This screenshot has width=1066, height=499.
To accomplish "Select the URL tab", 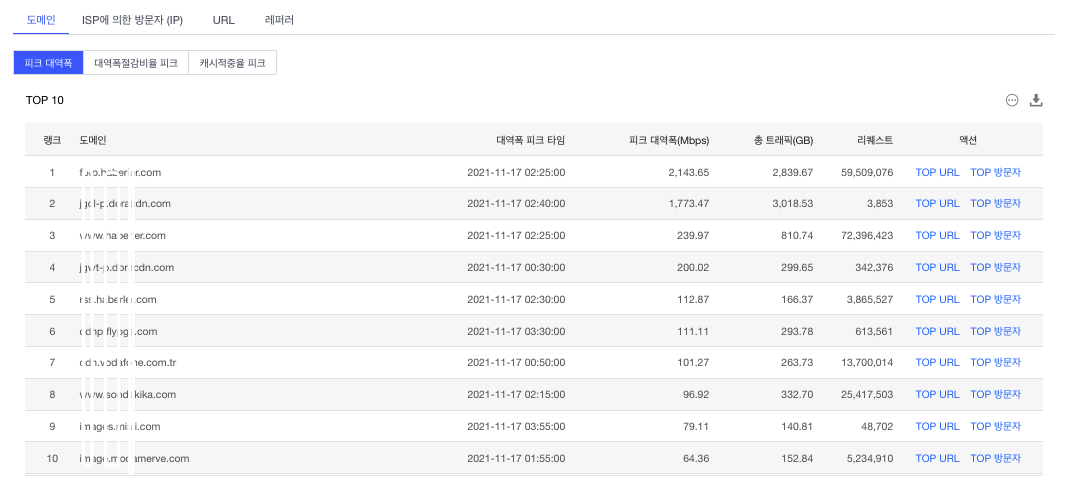I will 223,20.
